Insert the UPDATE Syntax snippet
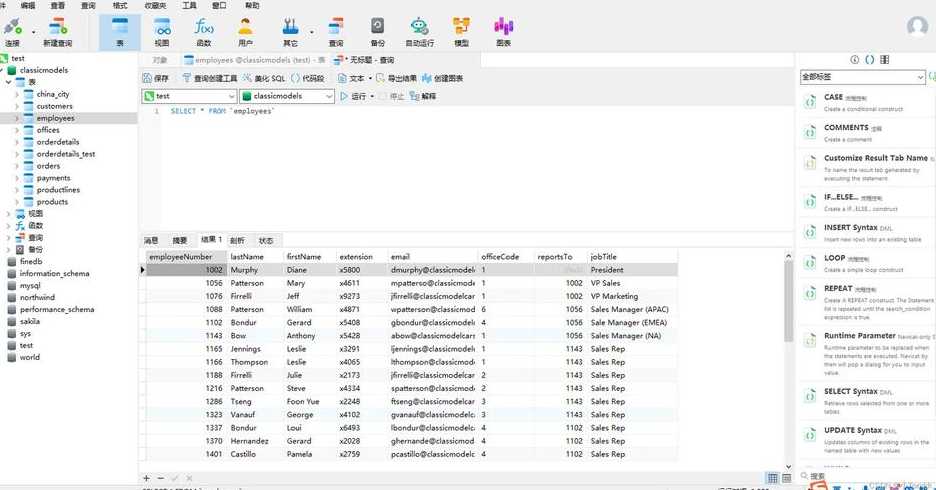Screen dimensions: 936x490 pyautogui.click(x=865, y=439)
